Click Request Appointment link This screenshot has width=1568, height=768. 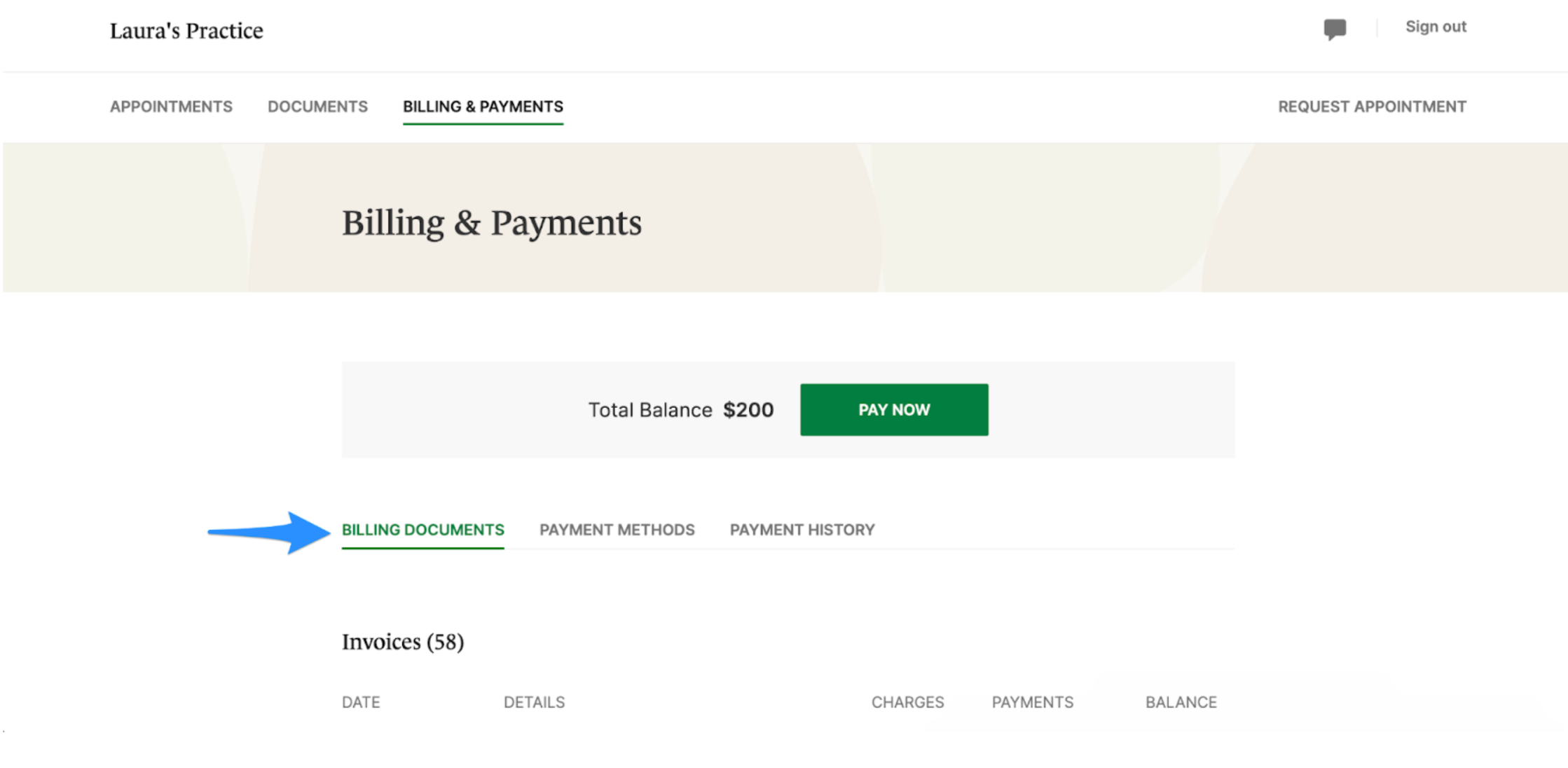(x=1371, y=107)
